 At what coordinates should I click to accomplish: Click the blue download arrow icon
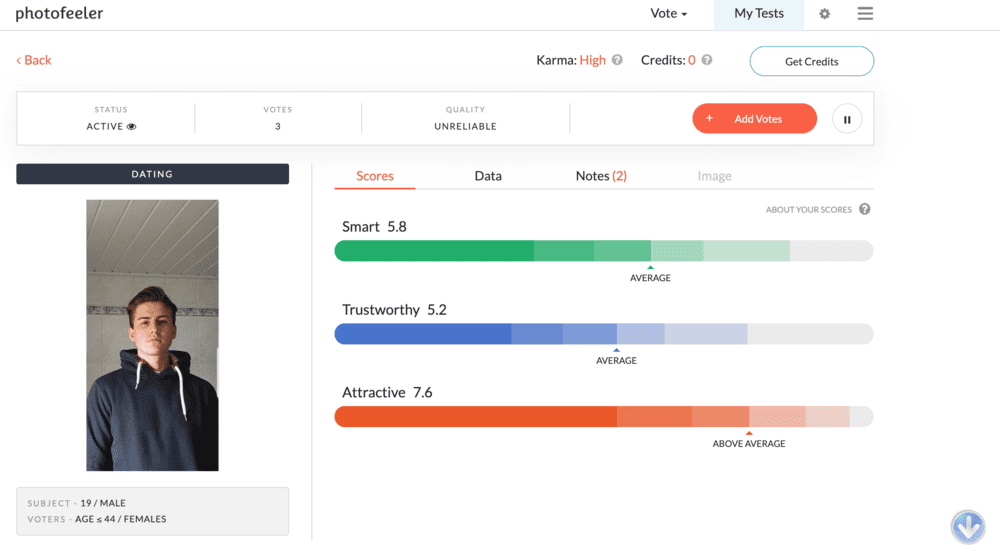click(968, 526)
